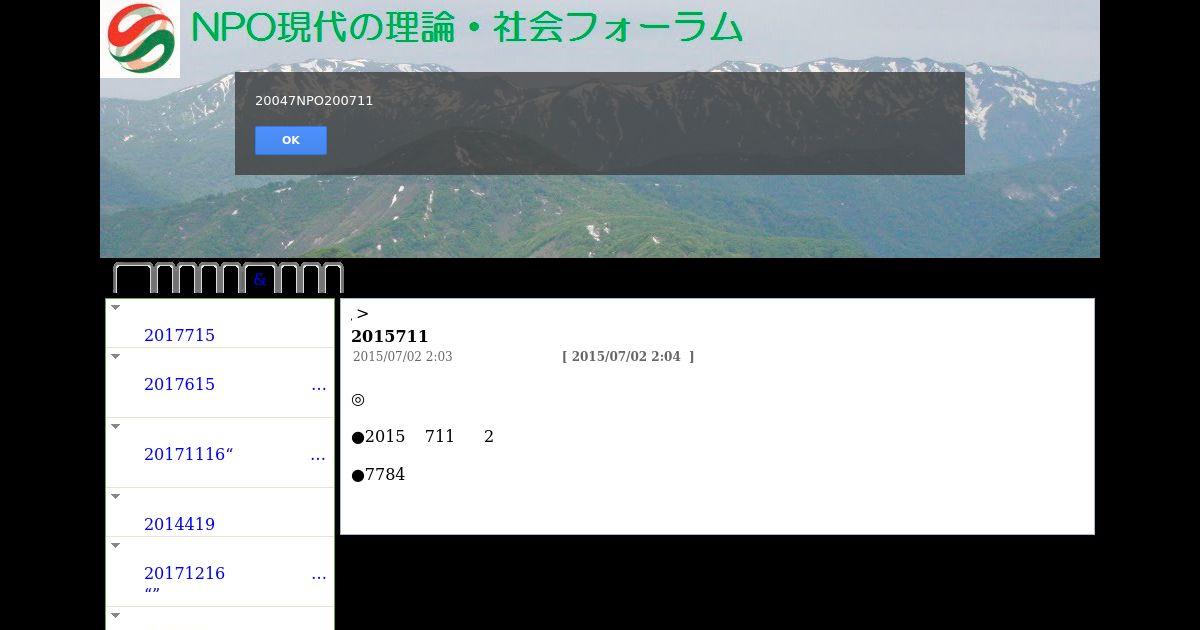
Task: Click the posted date 2015/07/02 2:03
Action: pos(402,356)
